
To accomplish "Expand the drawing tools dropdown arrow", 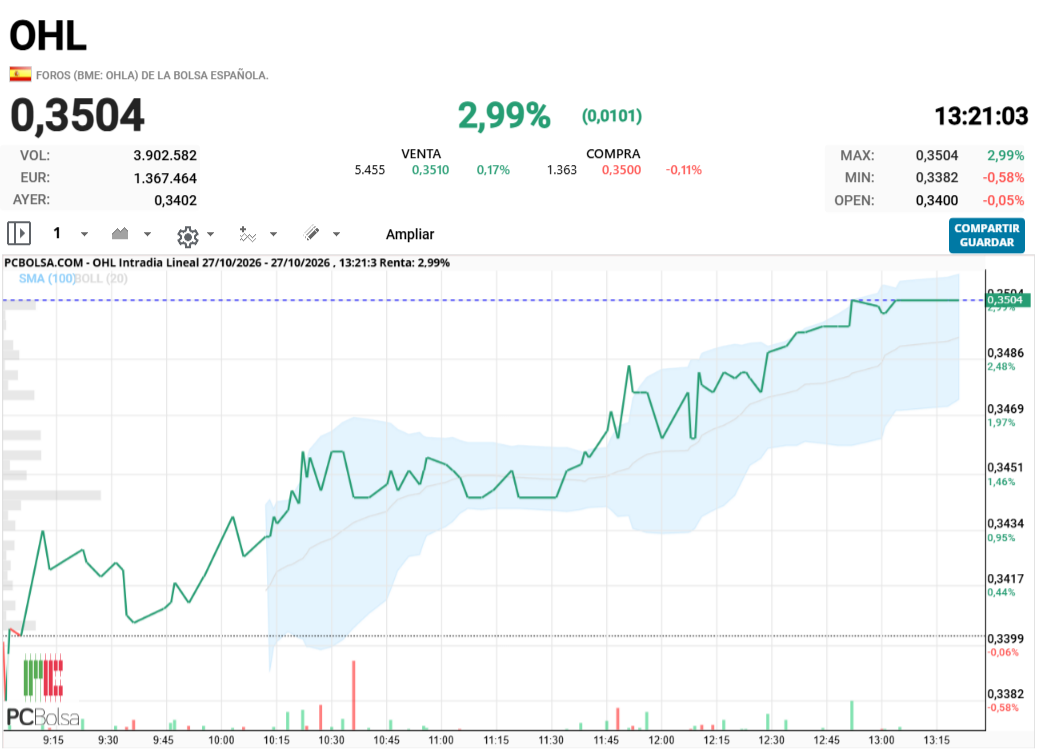I will [x=336, y=234].
